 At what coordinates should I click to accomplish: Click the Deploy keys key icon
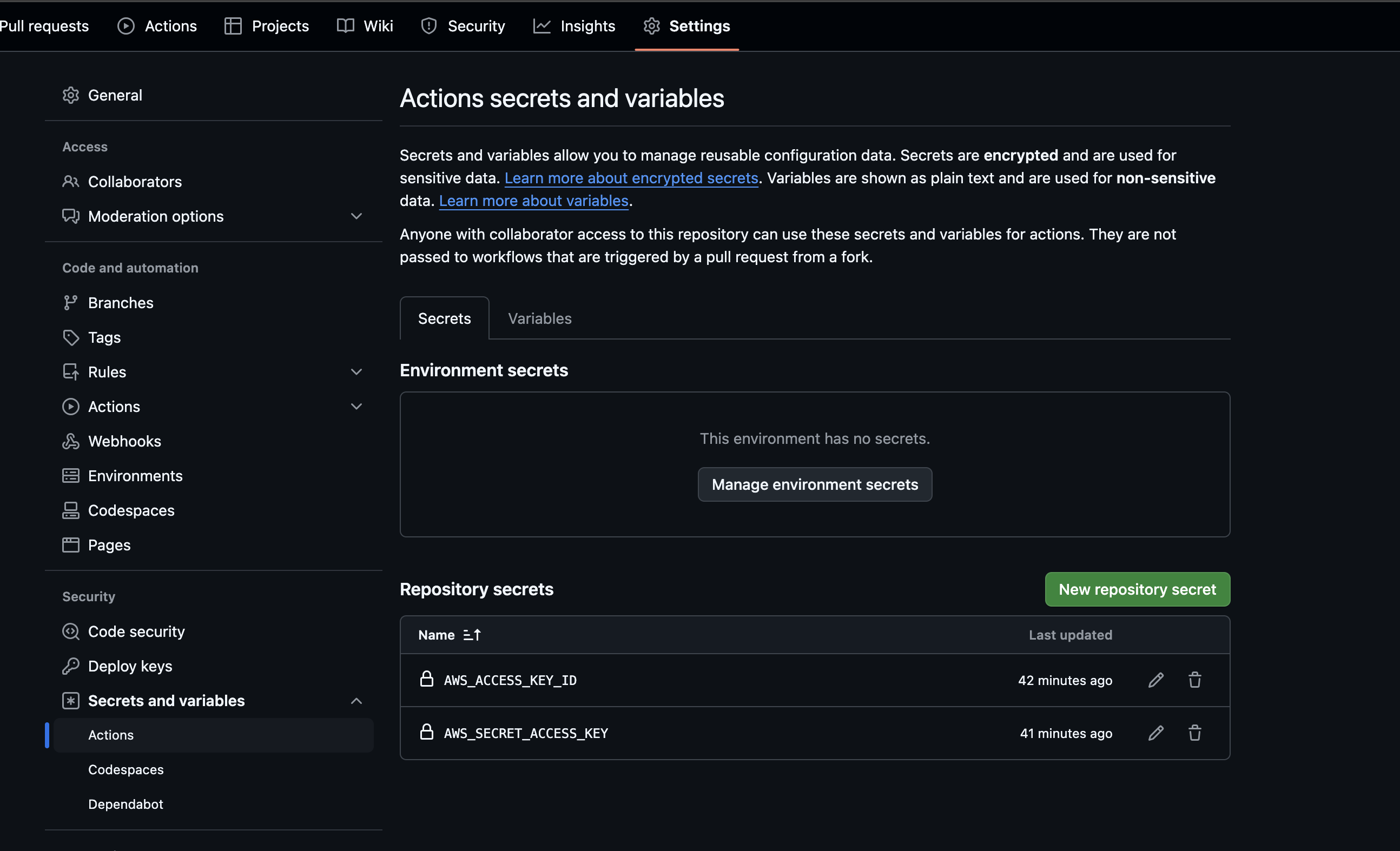[x=70, y=666]
